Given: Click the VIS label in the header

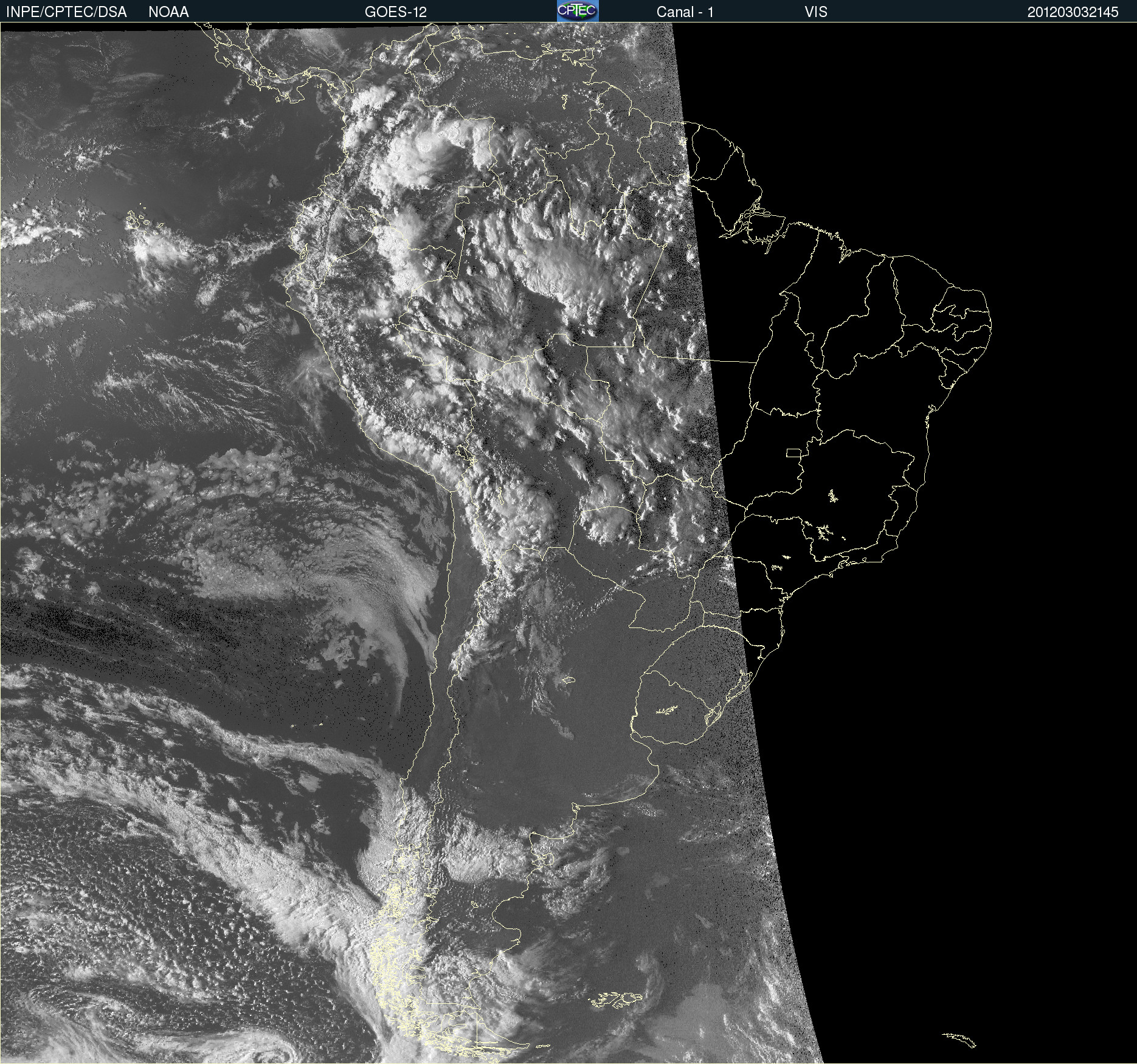Looking at the screenshot, I should click(x=816, y=12).
